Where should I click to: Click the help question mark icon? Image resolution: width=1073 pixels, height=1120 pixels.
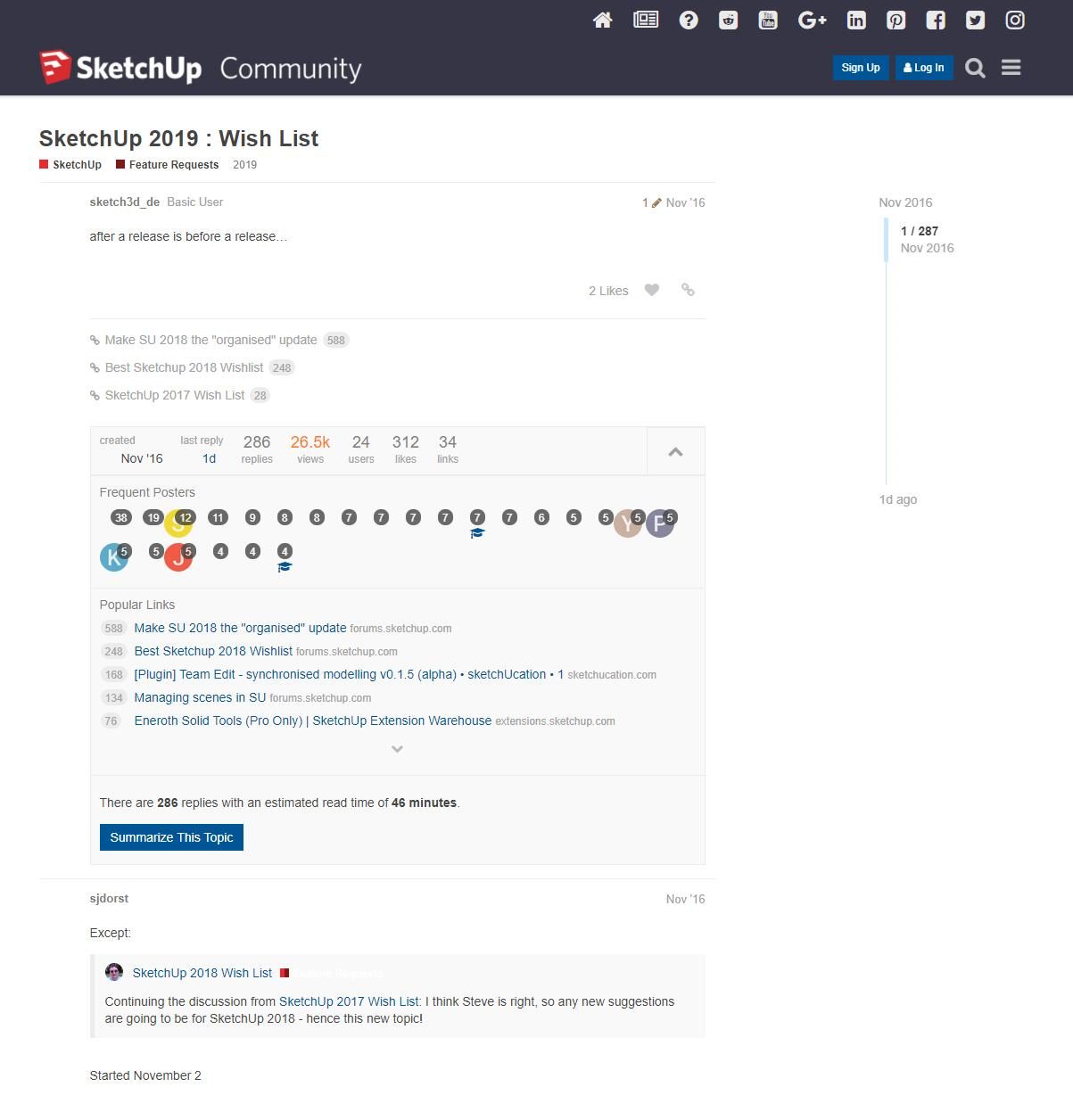pyautogui.click(x=689, y=21)
